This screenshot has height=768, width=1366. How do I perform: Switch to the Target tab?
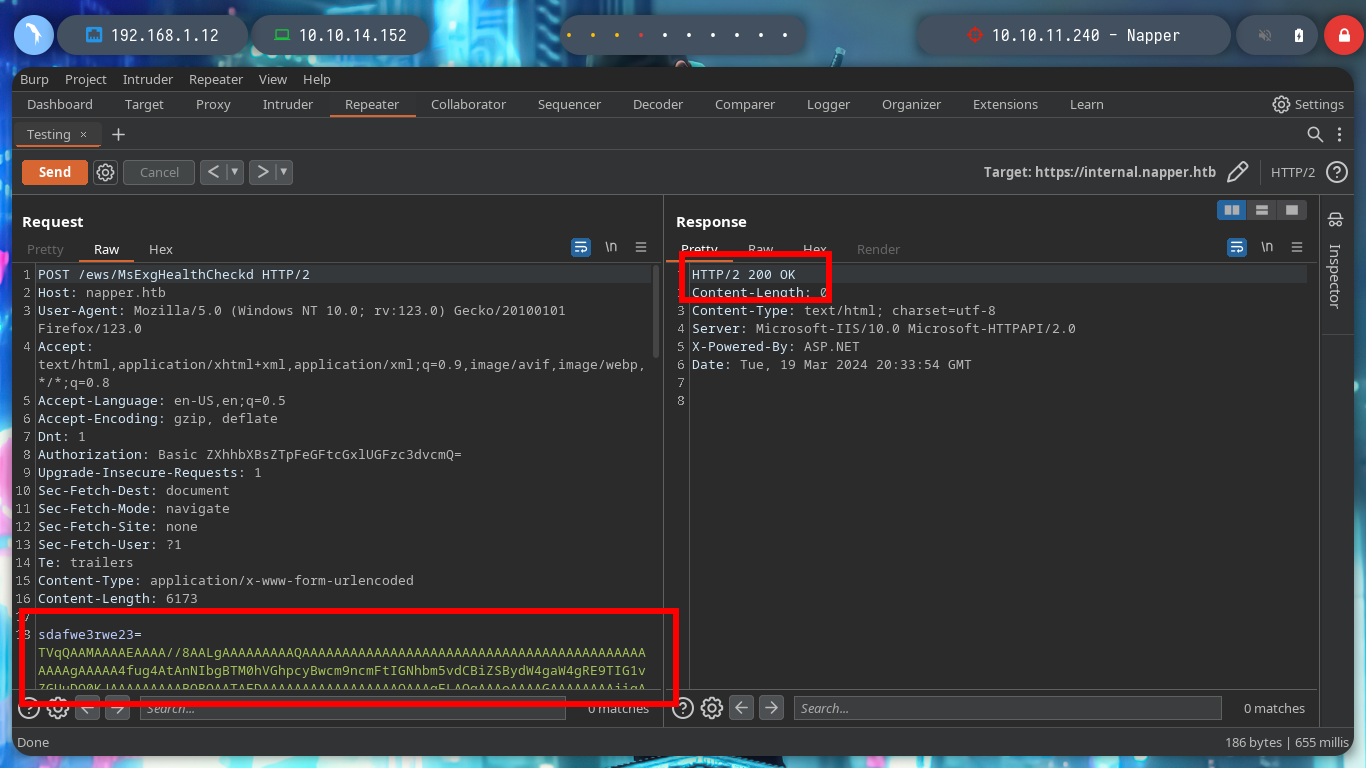click(144, 104)
